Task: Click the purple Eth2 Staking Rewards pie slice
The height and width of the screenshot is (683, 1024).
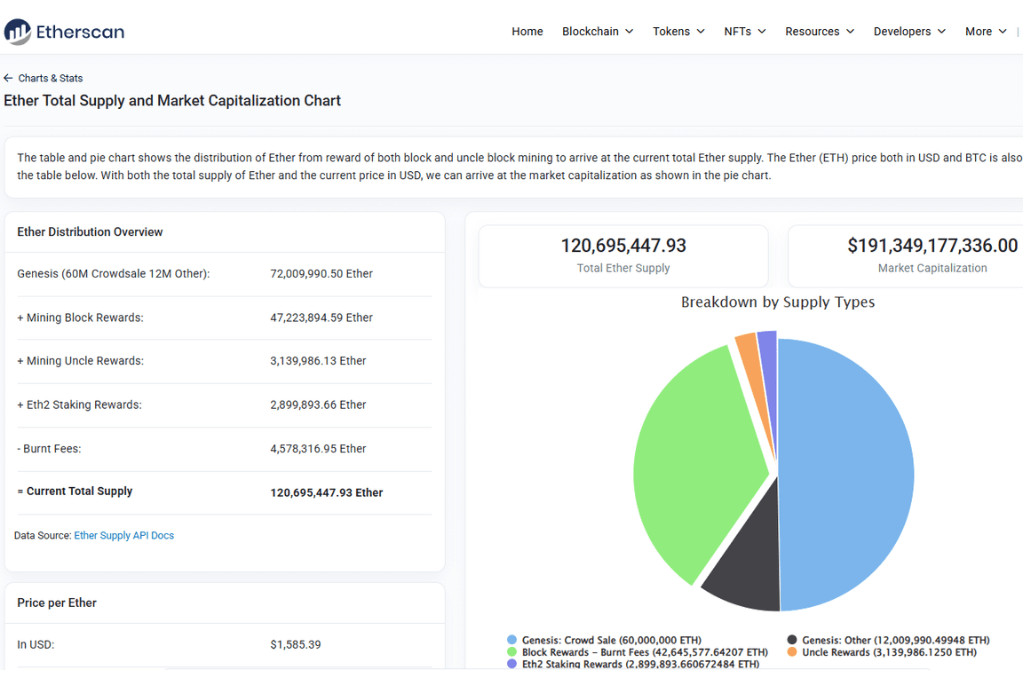Action: [769, 366]
